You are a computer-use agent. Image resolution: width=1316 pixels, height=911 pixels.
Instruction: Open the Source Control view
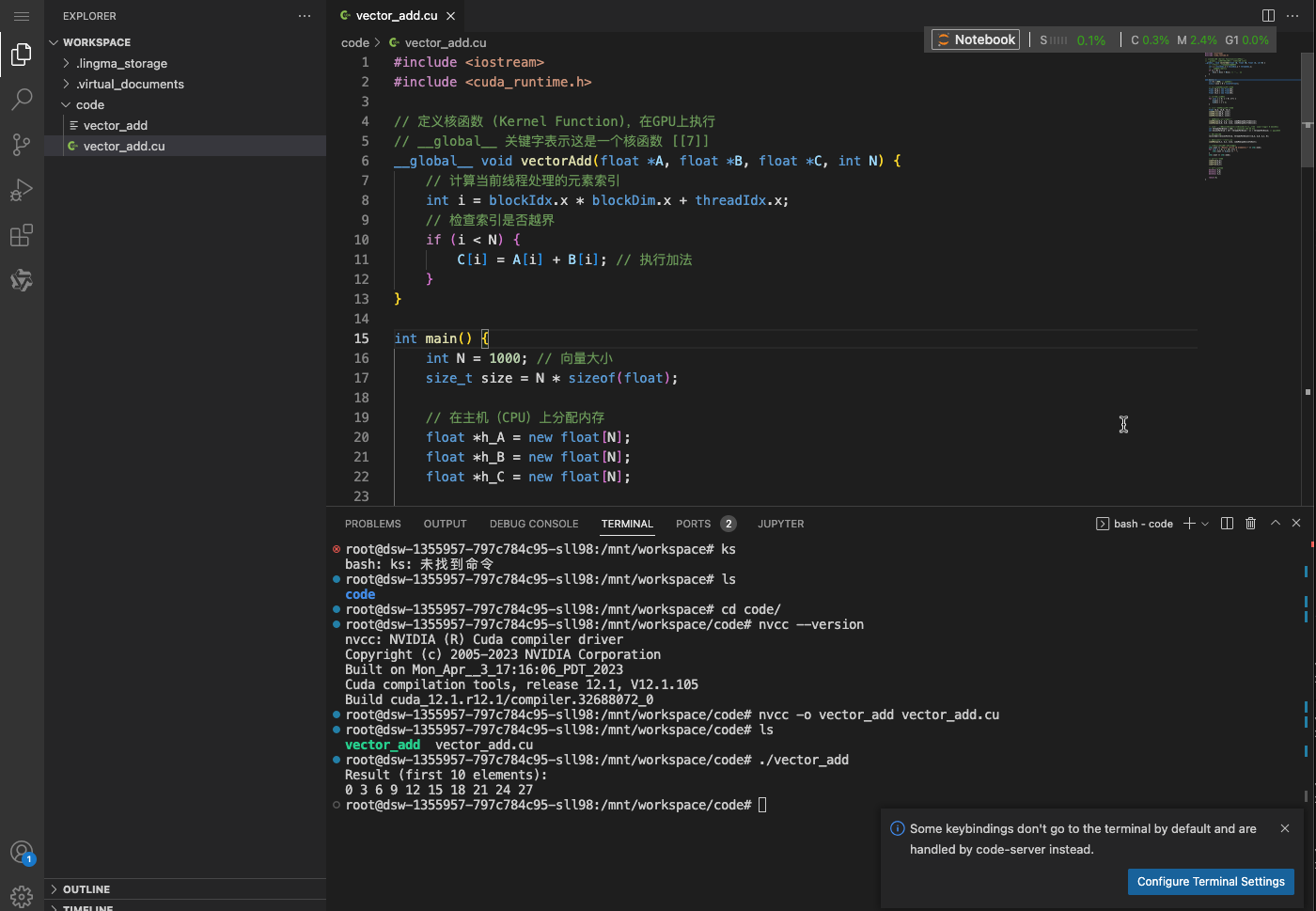click(x=22, y=144)
